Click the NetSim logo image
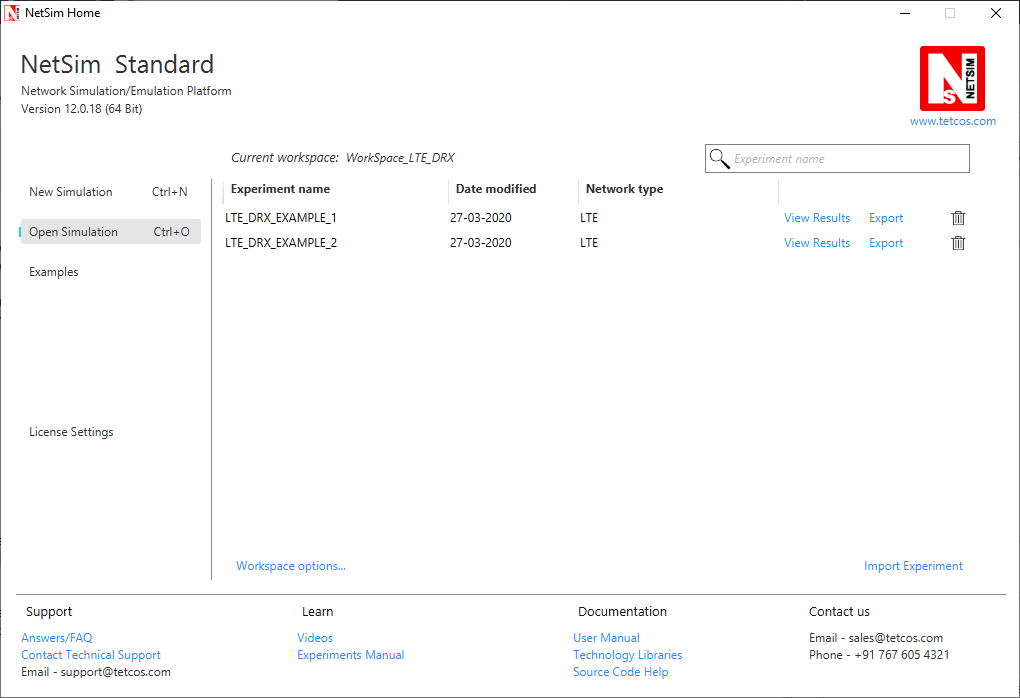The height and width of the screenshot is (698, 1020). coord(952,79)
